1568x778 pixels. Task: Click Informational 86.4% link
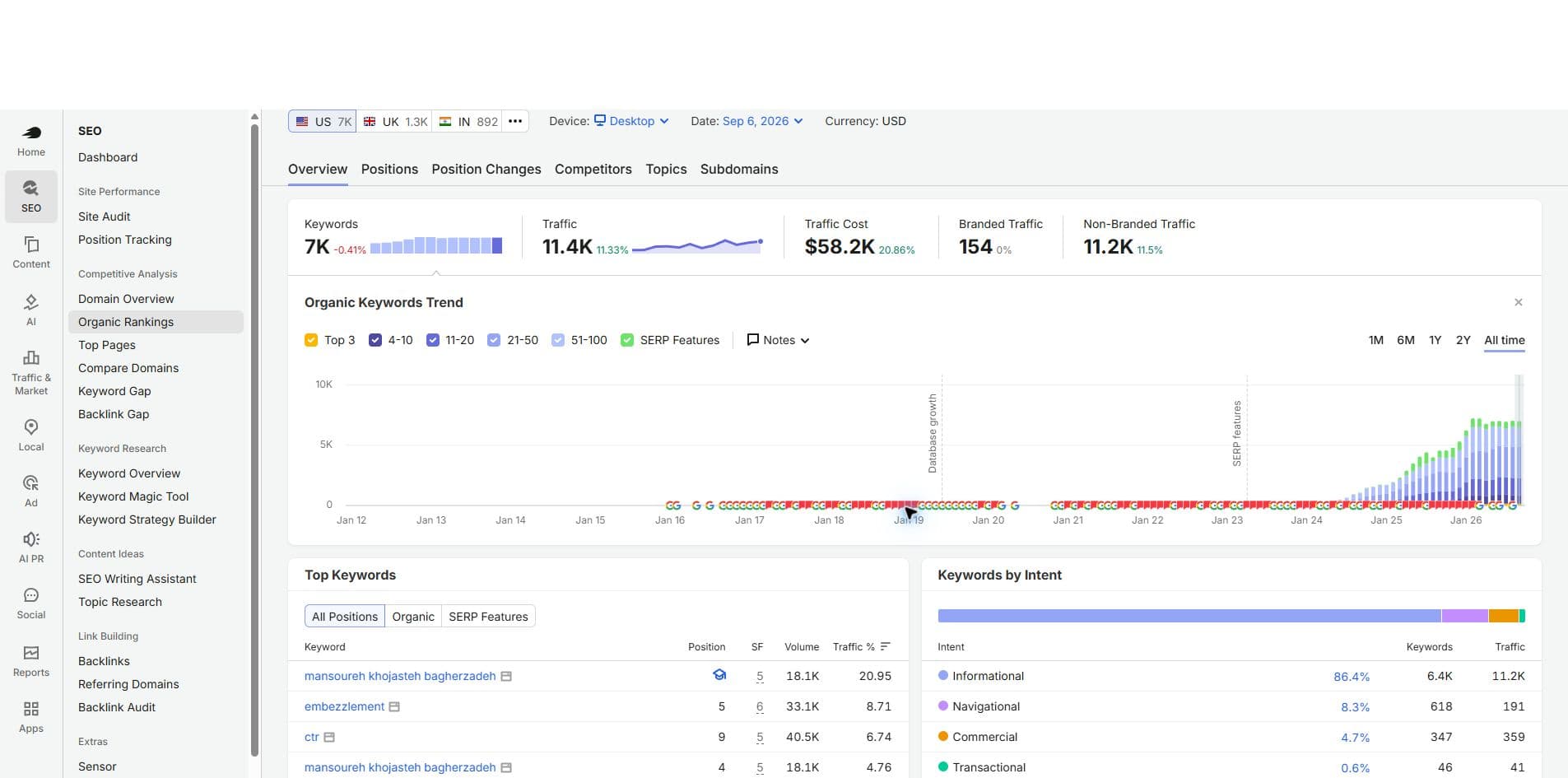1352,677
